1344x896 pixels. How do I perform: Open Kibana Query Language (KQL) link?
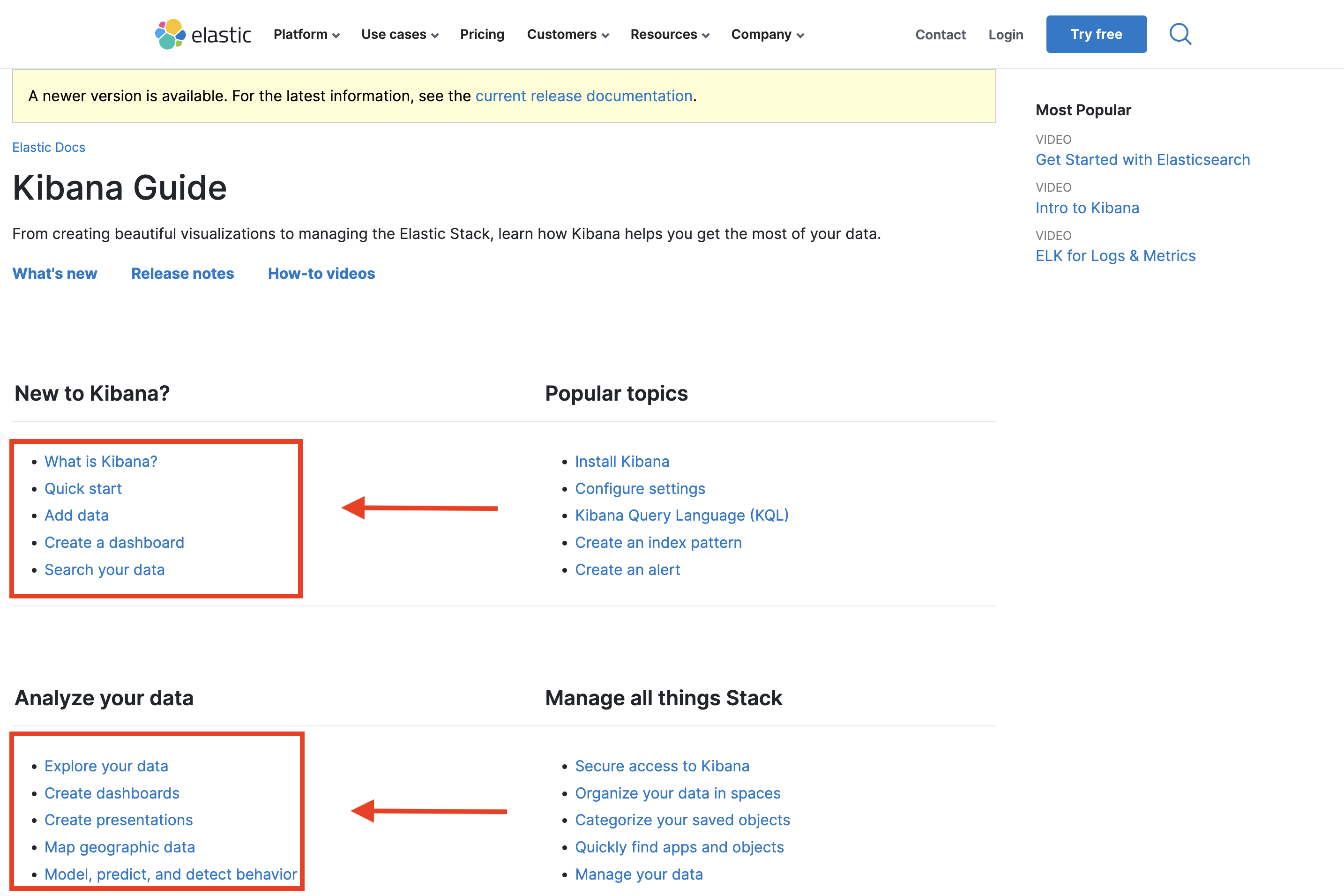point(682,515)
